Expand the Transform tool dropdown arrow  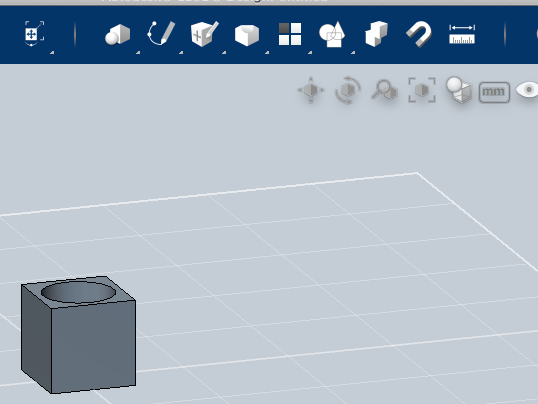(52, 53)
